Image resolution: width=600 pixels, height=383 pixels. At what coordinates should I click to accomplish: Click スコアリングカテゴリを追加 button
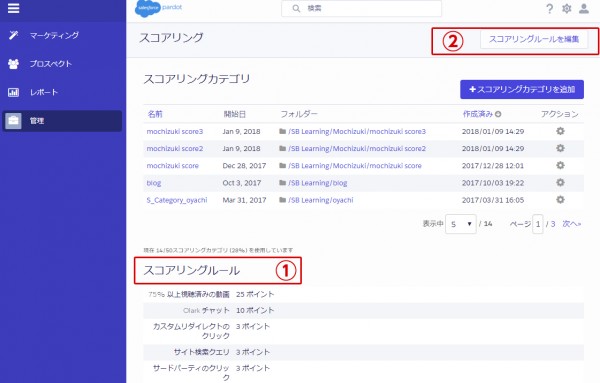[522, 90]
